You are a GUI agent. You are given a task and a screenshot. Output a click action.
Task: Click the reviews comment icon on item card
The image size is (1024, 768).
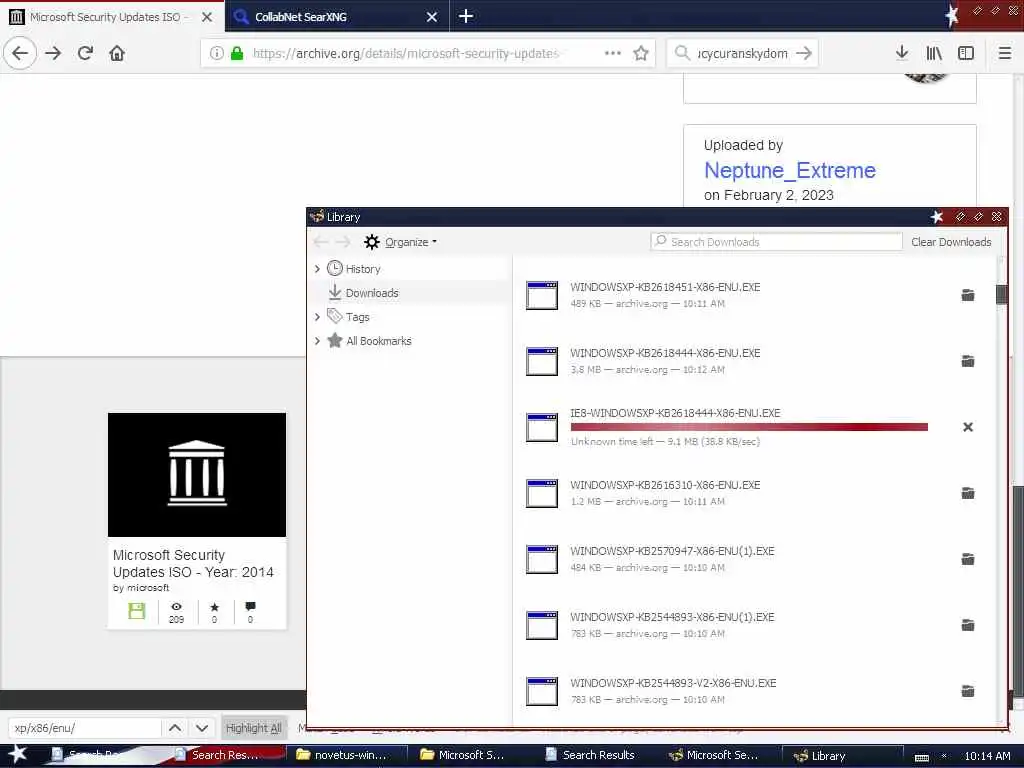250,607
